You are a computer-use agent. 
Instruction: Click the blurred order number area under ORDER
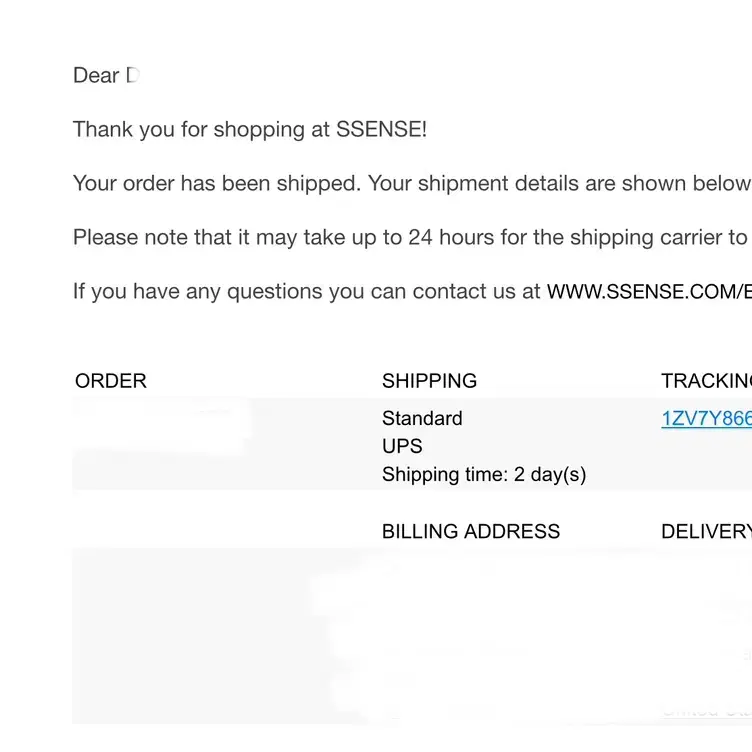pyautogui.click(x=162, y=427)
